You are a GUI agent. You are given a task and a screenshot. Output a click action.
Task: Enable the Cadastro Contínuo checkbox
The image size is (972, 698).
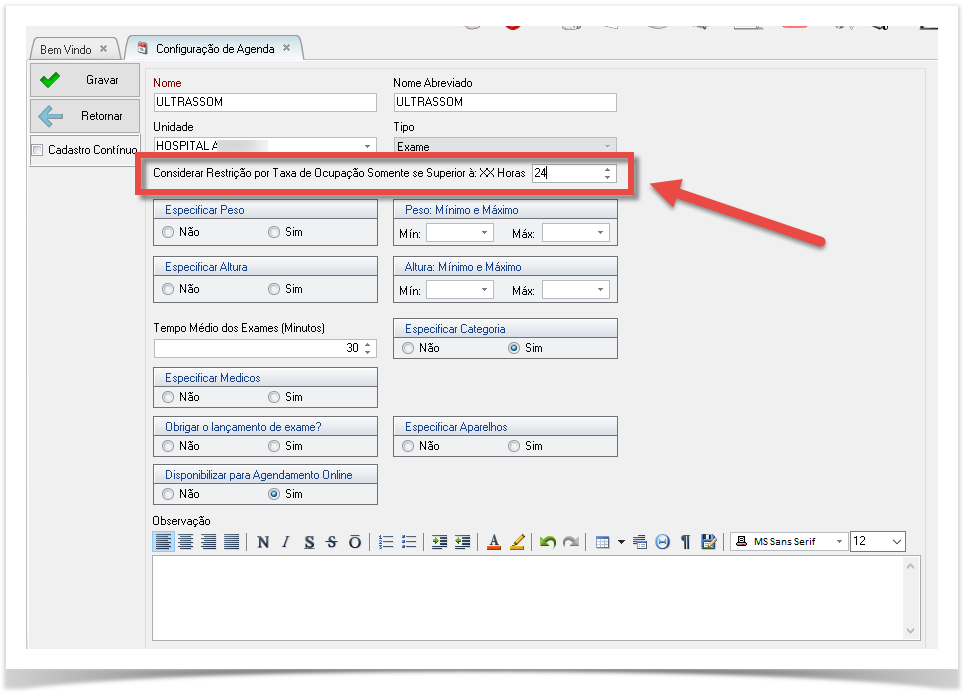(x=38, y=151)
